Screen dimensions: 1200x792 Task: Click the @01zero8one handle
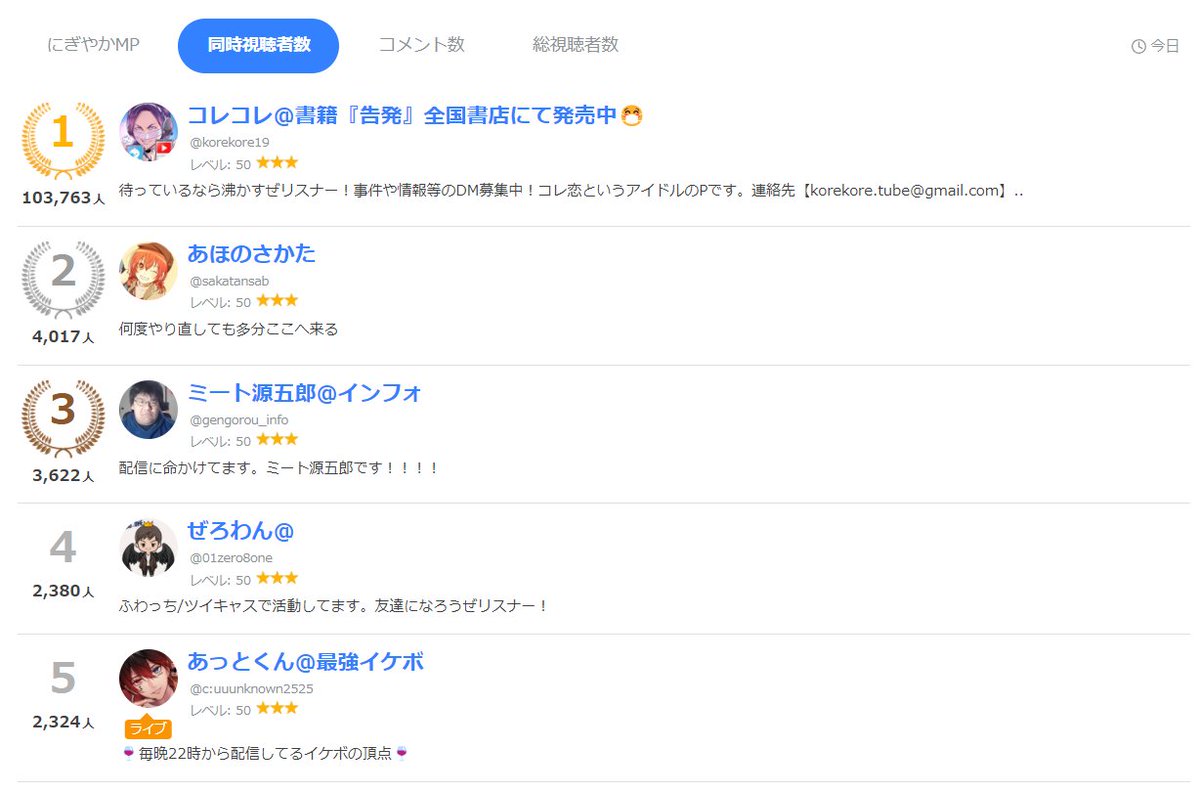[231, 558]
